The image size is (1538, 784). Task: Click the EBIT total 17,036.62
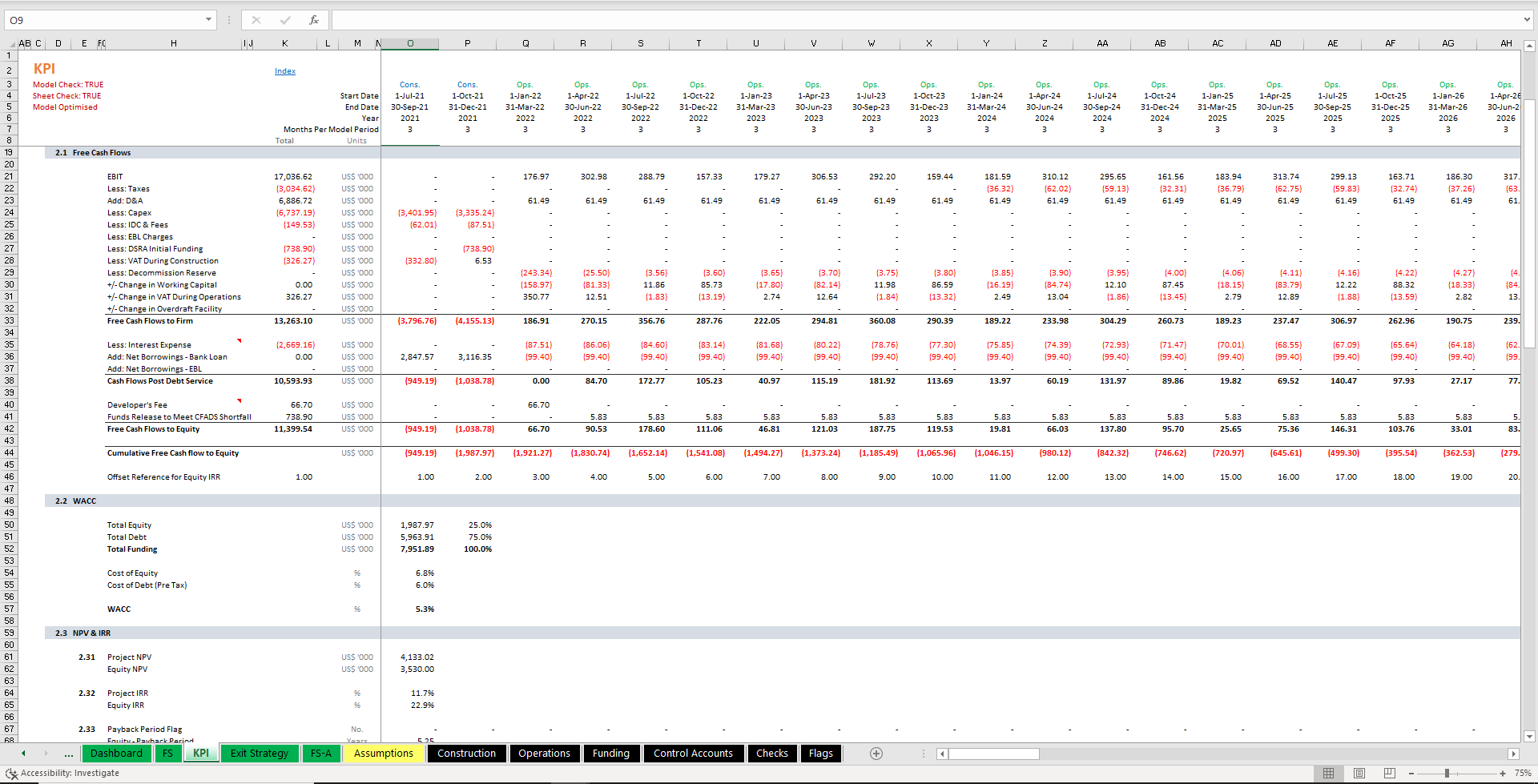[293, 177]
